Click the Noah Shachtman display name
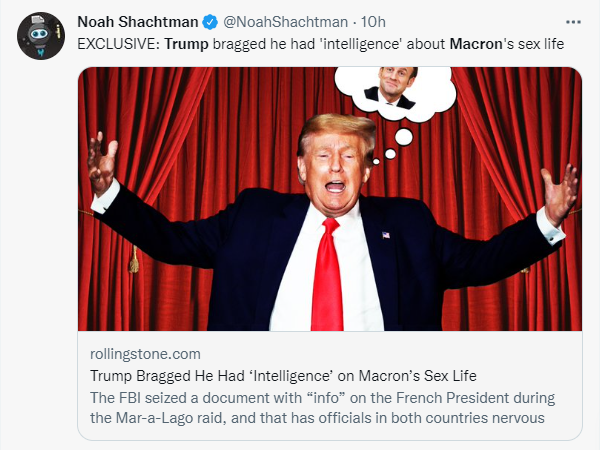The height and width of the screenshot is (450, 600). pyautogui.click(x=138, y=21)
